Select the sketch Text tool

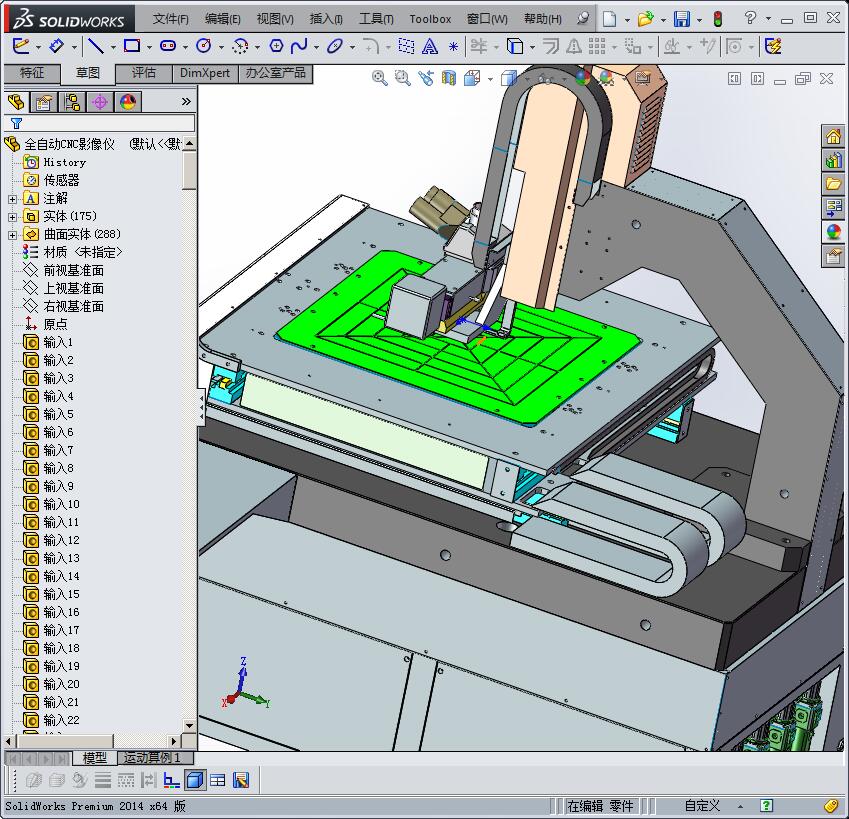point(429,47)
